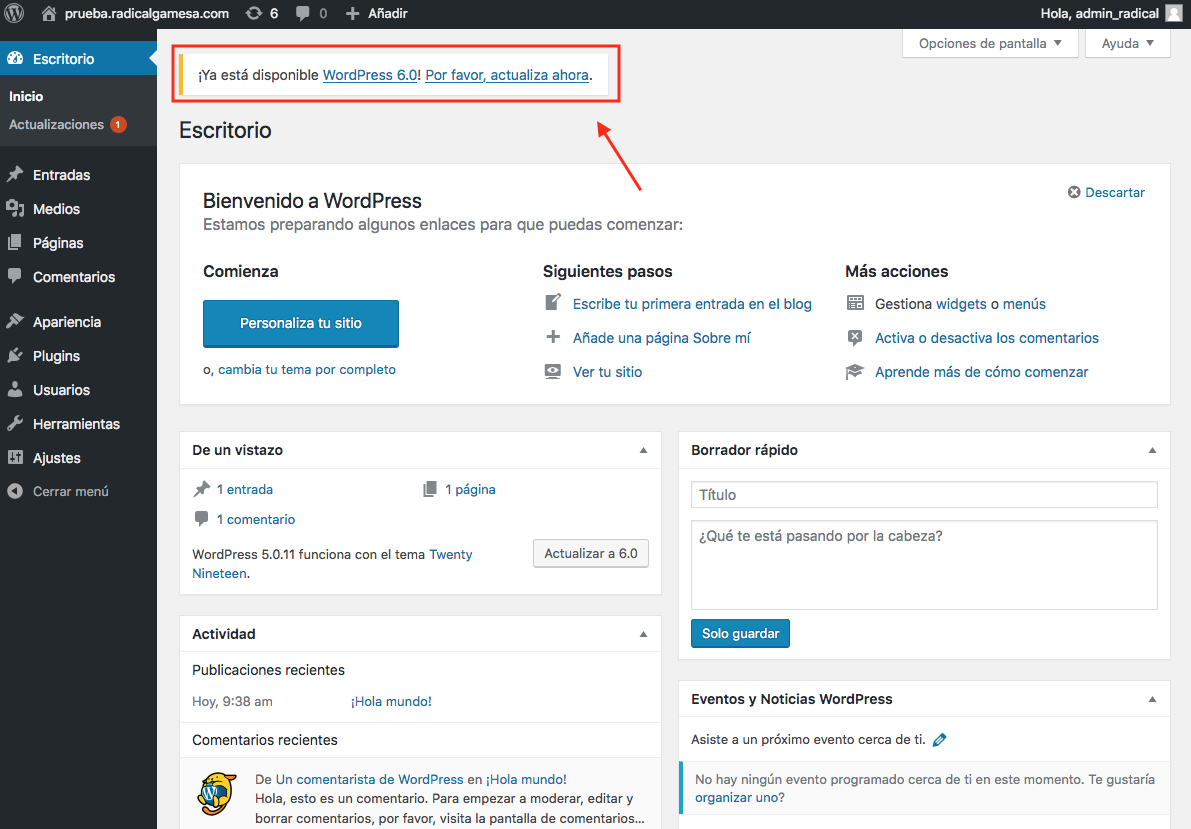This screenshot has height=829, width=1191.
Task: Focus the draft content text area
Action: pos(924,565)
